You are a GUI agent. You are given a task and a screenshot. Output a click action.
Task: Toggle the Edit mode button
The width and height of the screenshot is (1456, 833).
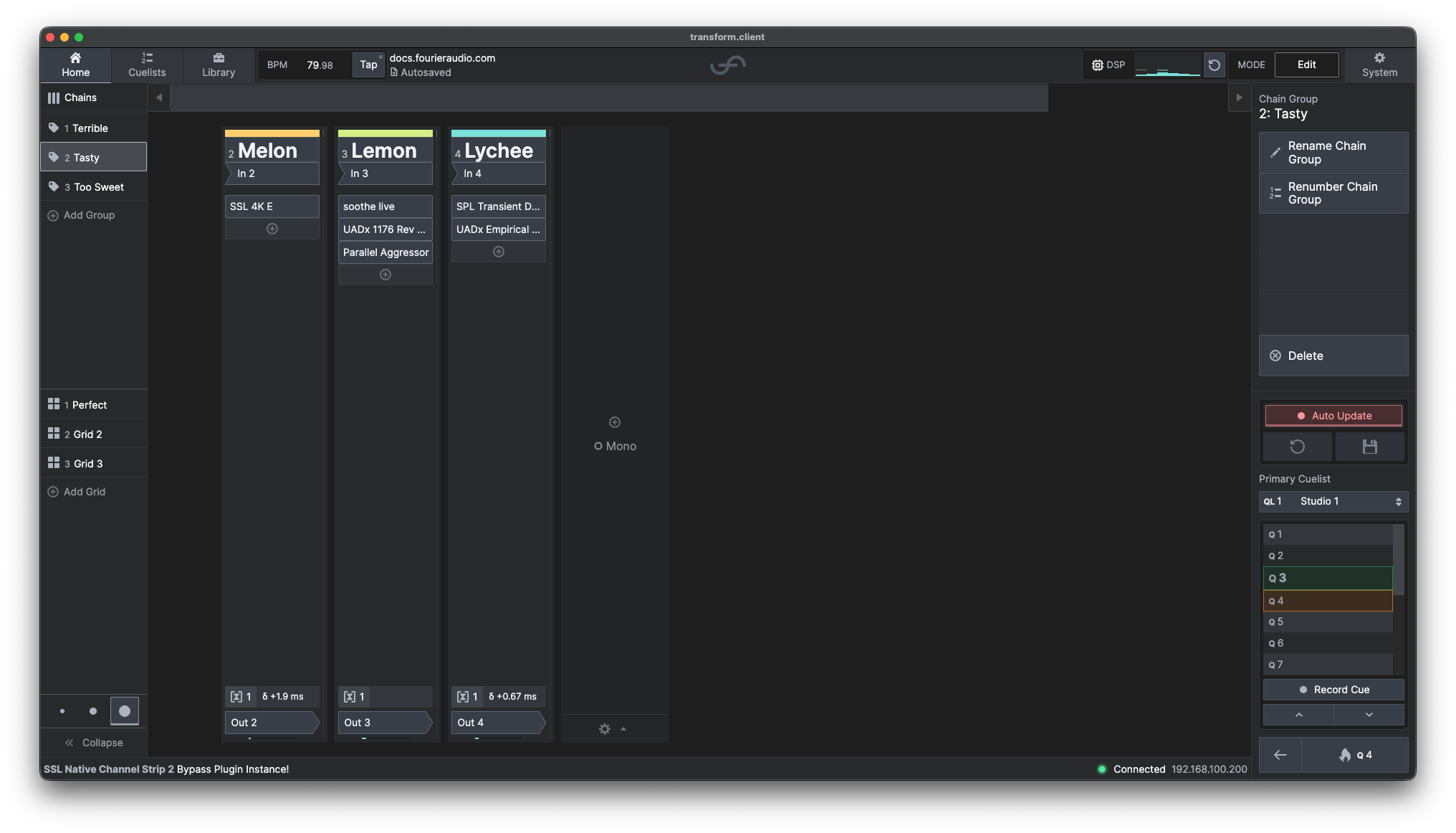(x=1306, y=65)
